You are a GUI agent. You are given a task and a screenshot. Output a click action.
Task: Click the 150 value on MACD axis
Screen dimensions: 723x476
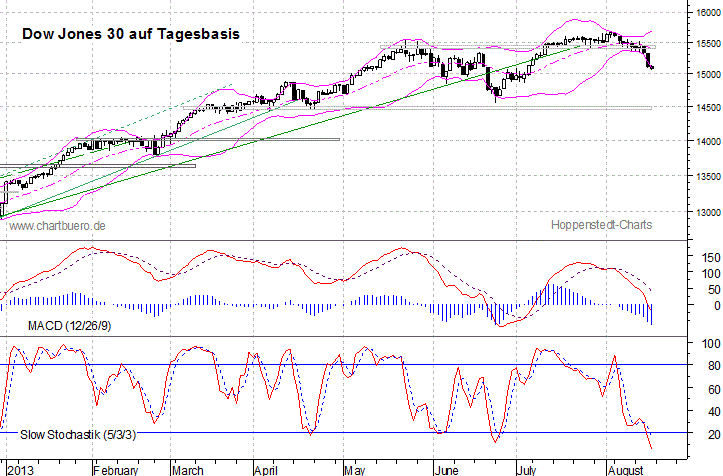(711, 258)
